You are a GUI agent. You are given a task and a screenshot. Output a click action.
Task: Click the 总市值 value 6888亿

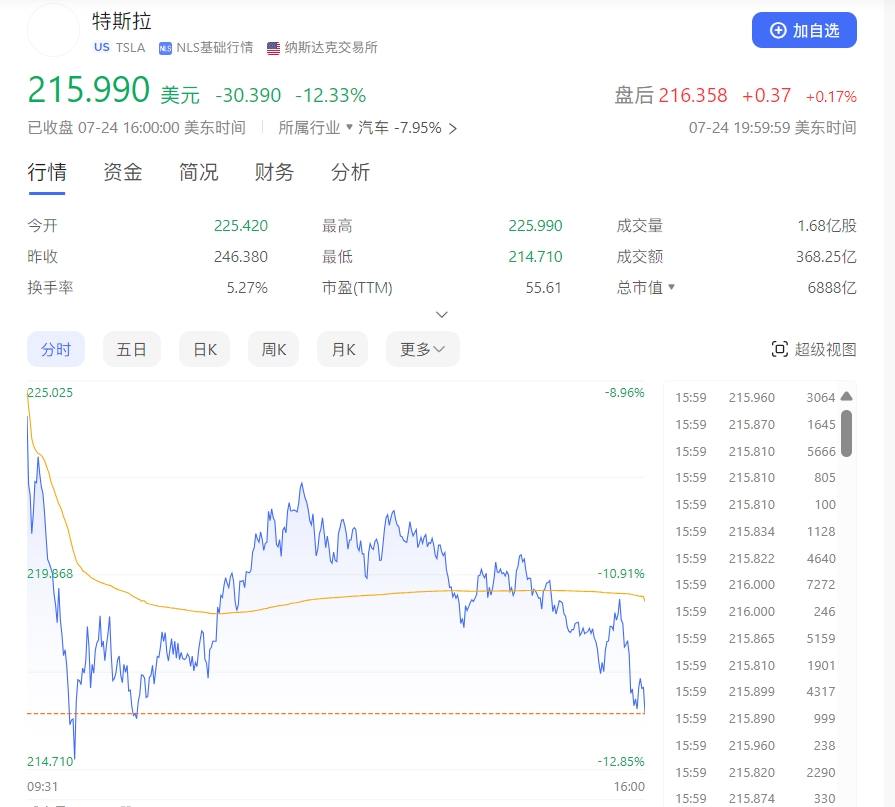pos(832,288)
